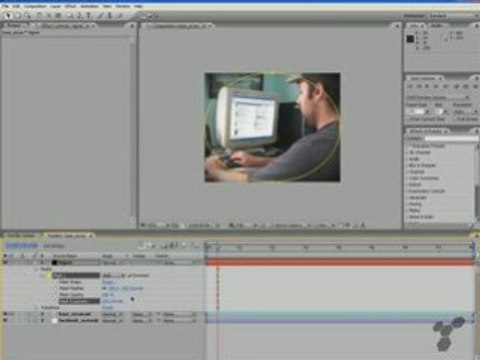The image size is (480, 360).
Task: Click the timeline current time indicator
Action: pyautogui.click(x=218, y=248)
